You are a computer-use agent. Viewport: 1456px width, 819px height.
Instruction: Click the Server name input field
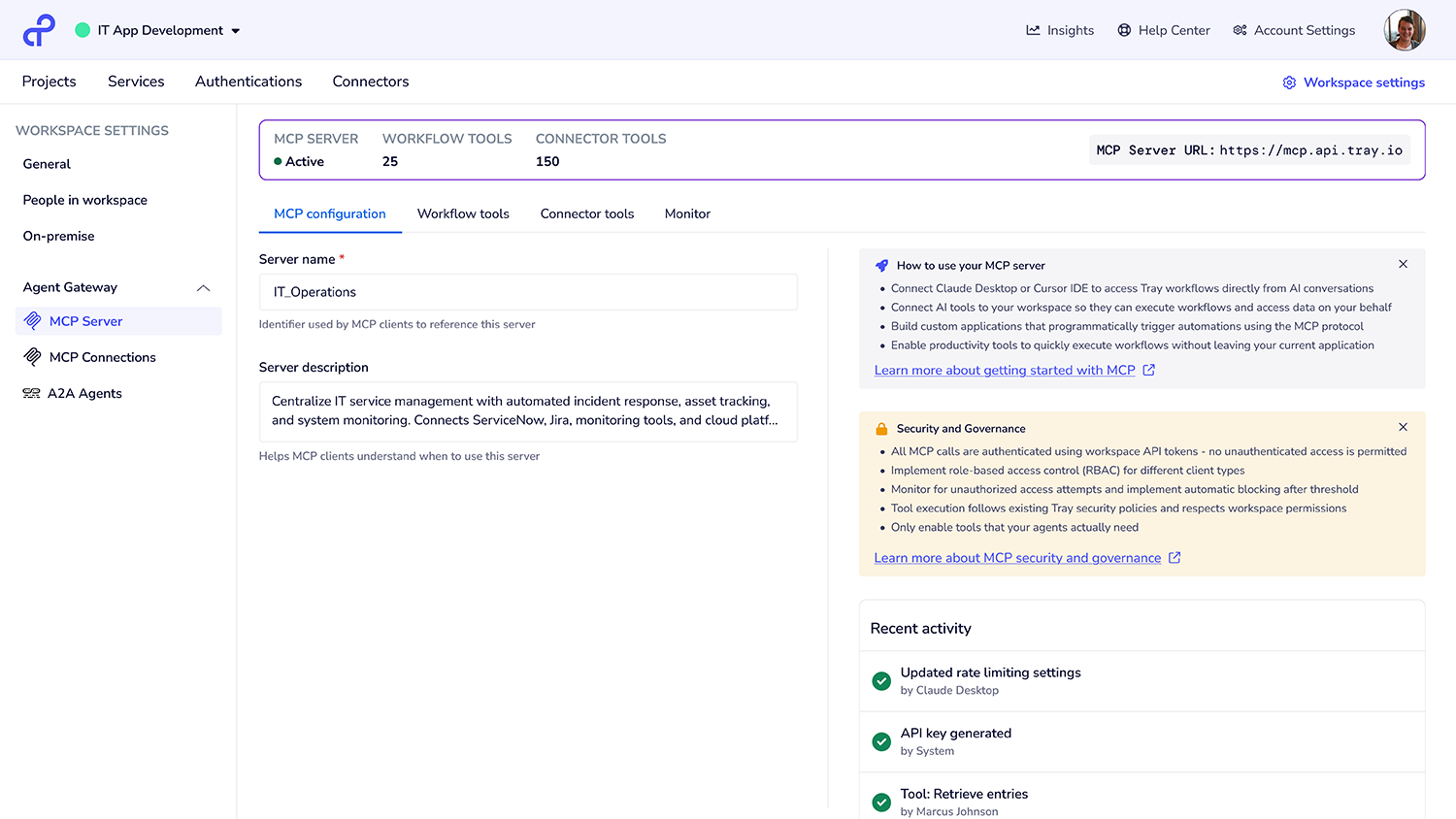[x=528, y=292]
